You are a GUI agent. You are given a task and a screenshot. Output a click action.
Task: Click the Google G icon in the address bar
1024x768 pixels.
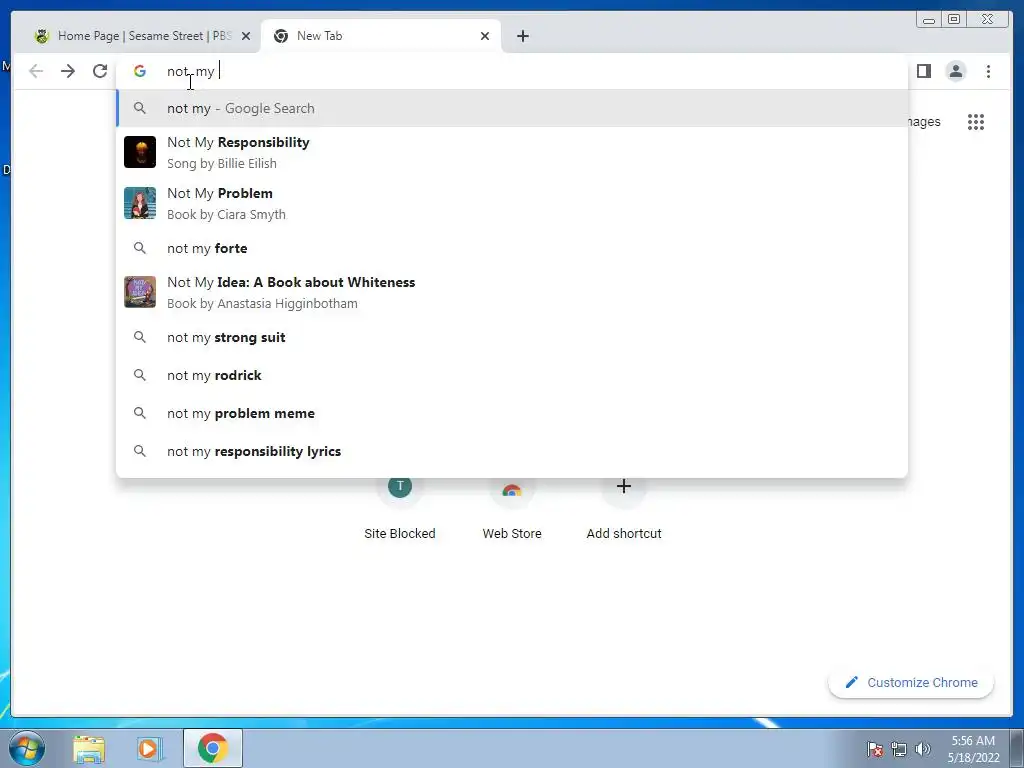[x=140, y=71]
